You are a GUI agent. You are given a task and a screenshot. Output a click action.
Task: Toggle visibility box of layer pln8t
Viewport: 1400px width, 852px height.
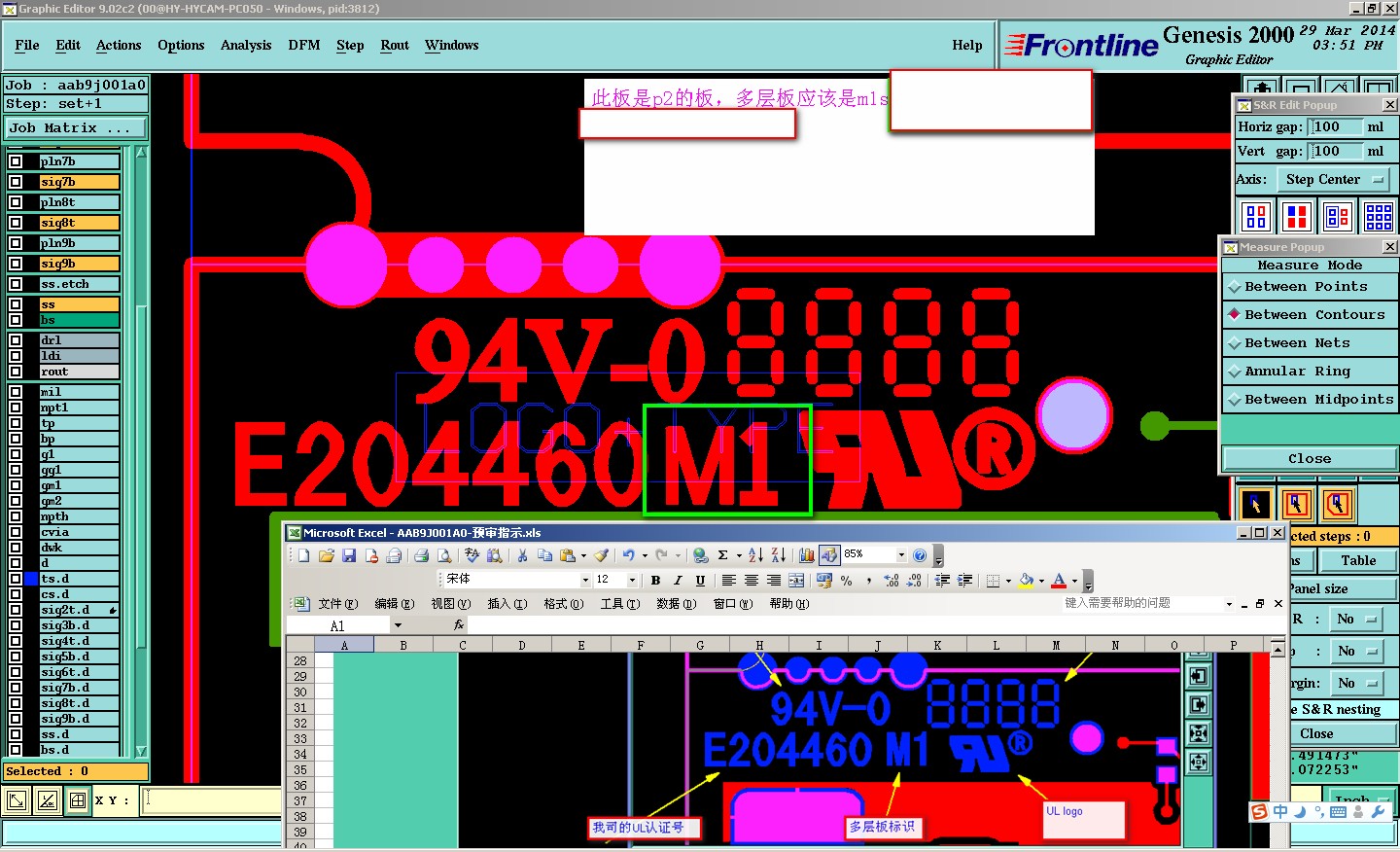[x=16, y=202]
